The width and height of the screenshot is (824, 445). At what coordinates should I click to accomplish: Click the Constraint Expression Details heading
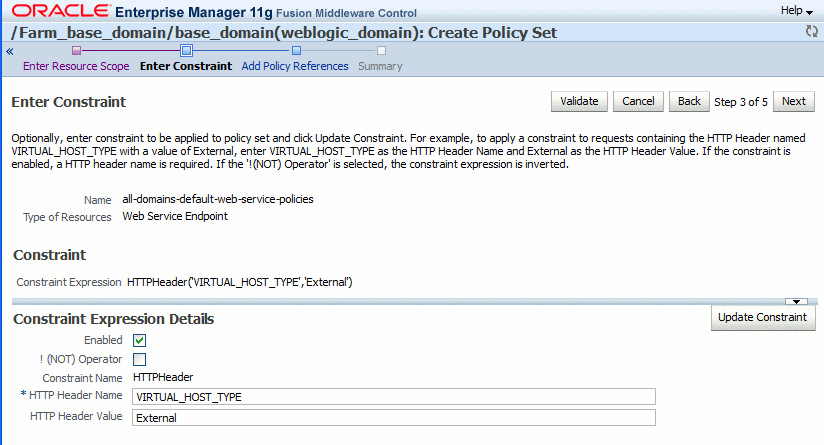point(114,319)
